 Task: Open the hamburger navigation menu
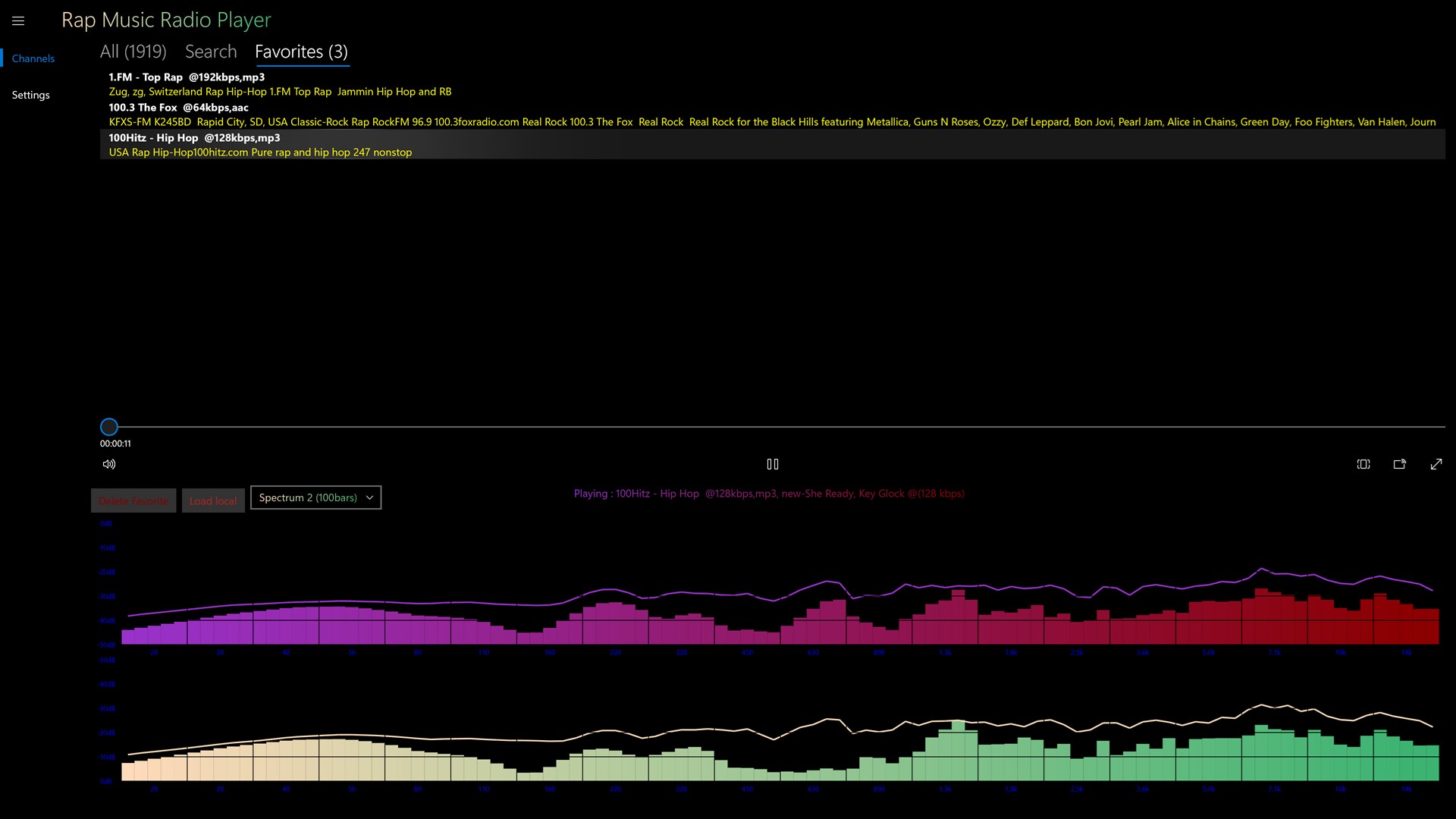point(18,21)
